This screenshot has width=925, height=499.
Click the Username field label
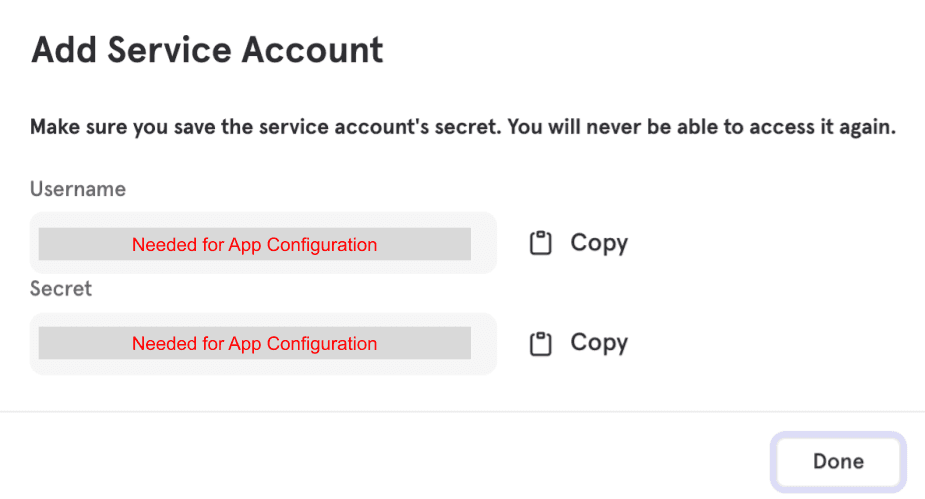[x=78, y=189]
